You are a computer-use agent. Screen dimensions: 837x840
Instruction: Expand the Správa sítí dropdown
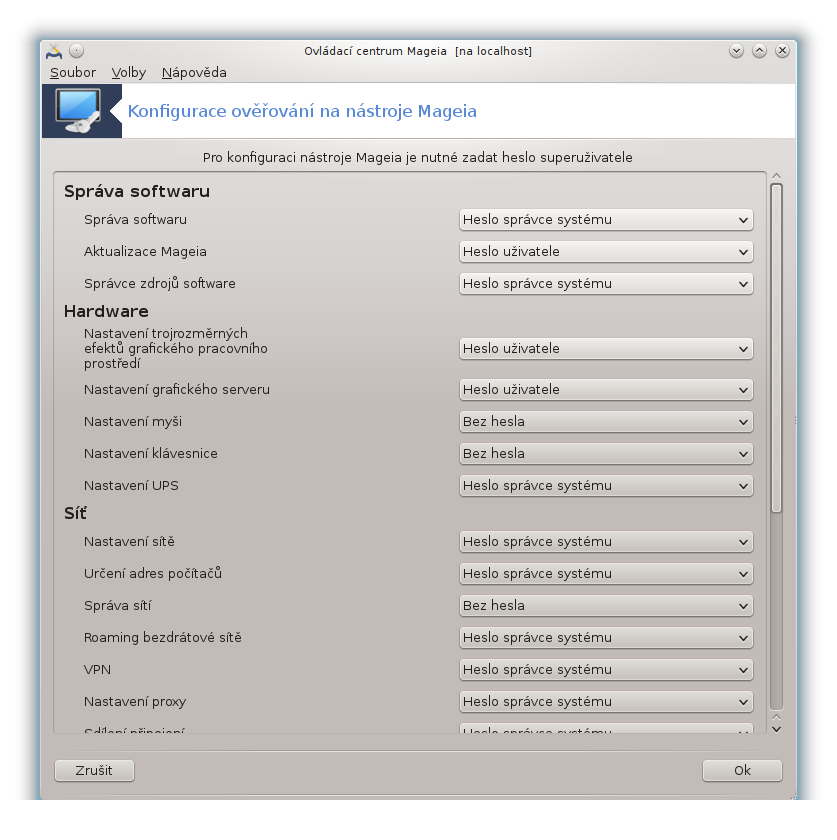[x=606, y=606]
